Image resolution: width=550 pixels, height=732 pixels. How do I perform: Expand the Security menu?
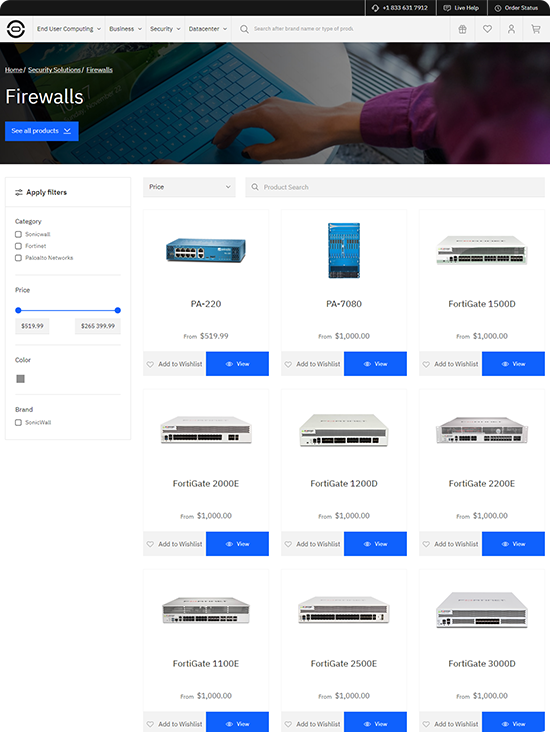[x=165, y=29]
